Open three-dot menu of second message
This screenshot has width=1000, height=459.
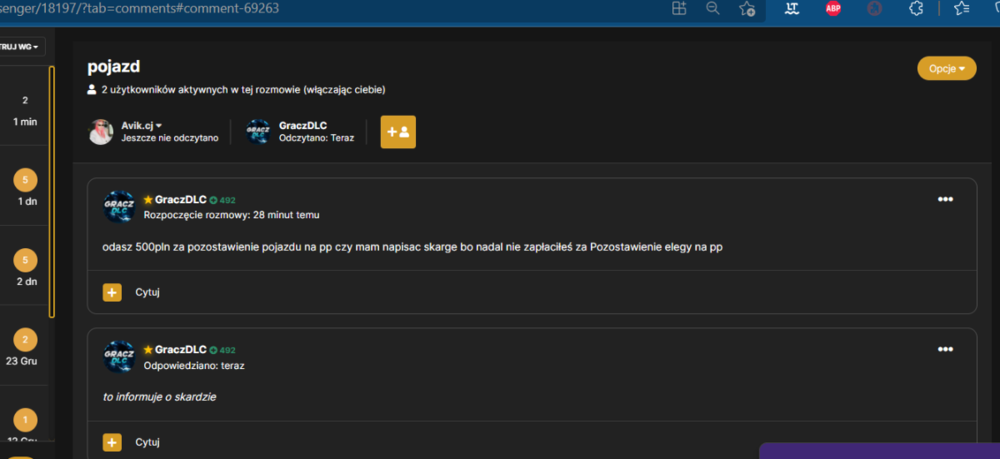pyautogui.click(x=945, y=349)
